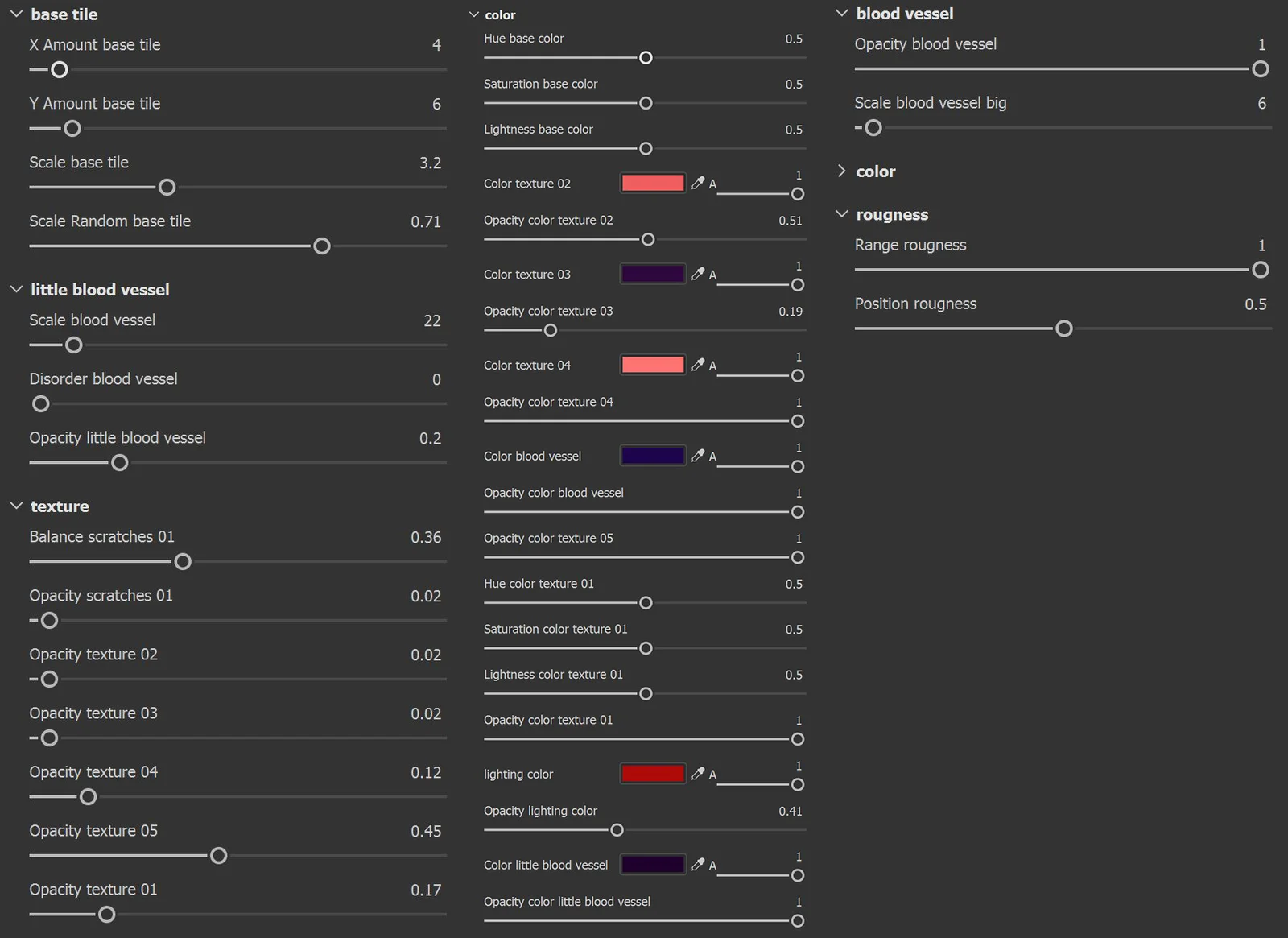The height and width of the screenshot is (938, 1288).
Task: Select the eyedropper beside Color texture 03
Action: point(698,274)
